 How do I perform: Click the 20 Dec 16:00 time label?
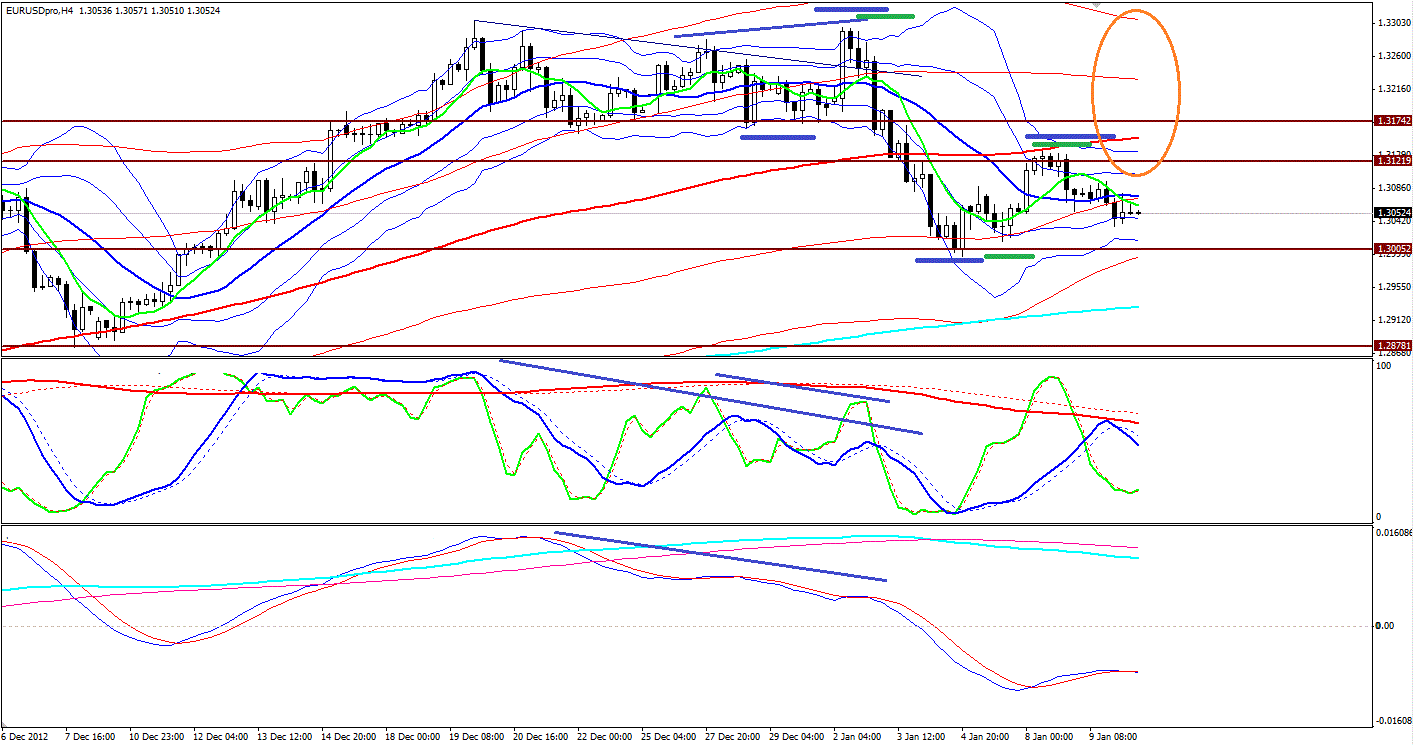pyautogui.click(x=540, y=736)
